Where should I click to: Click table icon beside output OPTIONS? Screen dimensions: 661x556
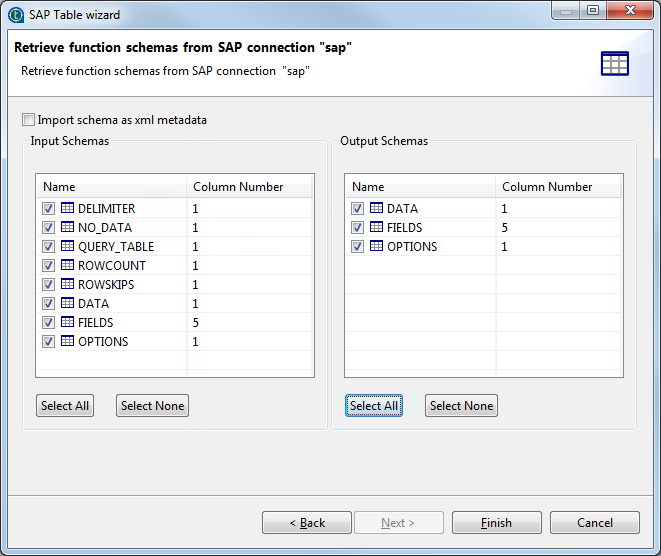(x=377, y=247)
